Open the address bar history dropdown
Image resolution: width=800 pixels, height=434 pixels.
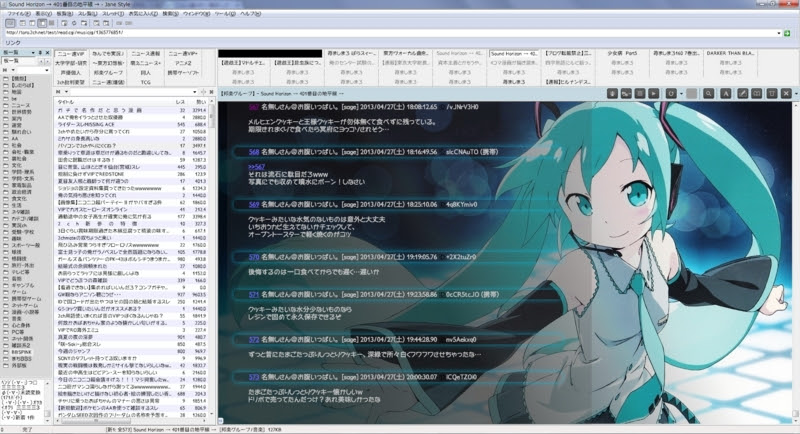(x=779, y=33)
